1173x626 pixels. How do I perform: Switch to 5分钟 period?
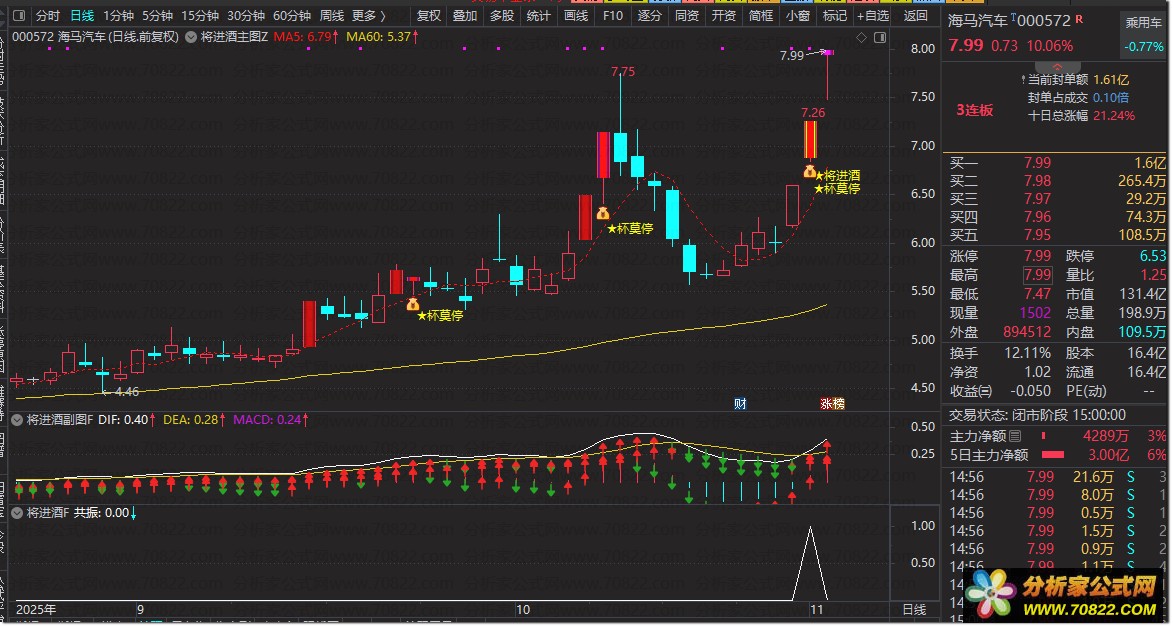[x=157, y=16]
